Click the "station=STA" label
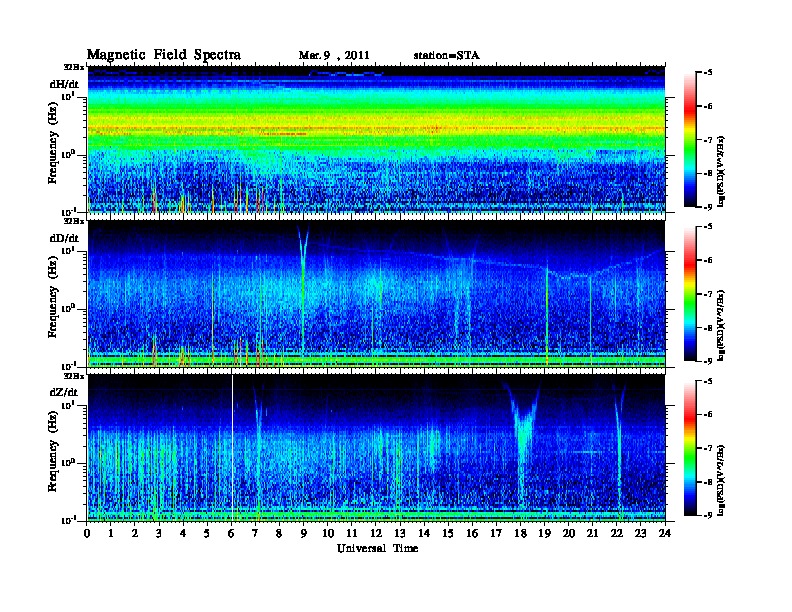 point(447,56)
